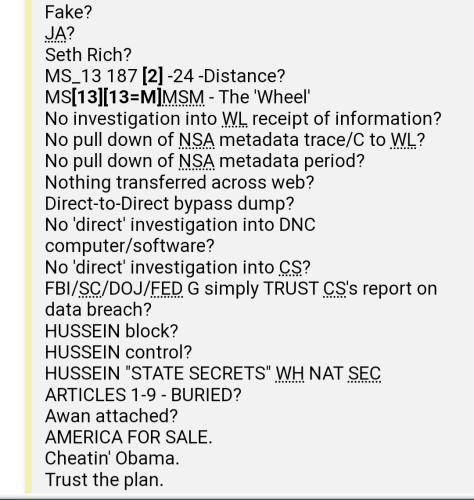Click NSA in the 'metadata period' line
Screen dimensions: 474x500
pos(197,161)
